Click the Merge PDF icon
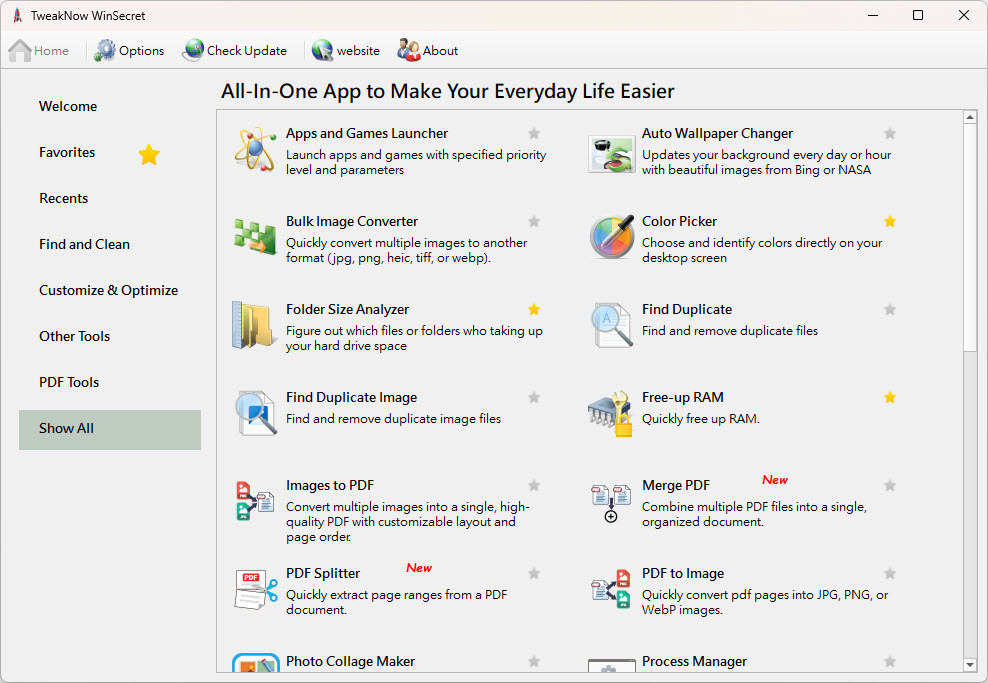This screenshot has width=988, height=683. [x=611, y=502]
